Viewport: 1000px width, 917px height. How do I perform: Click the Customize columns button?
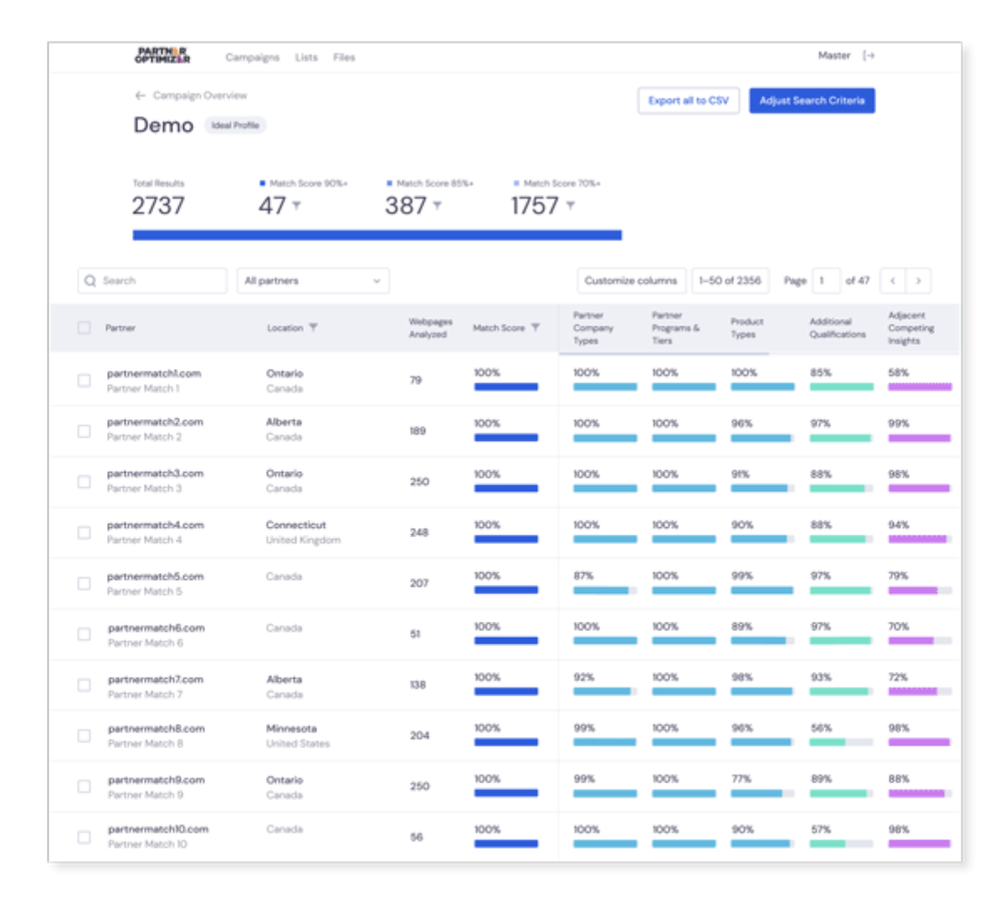tap(631, 281)
